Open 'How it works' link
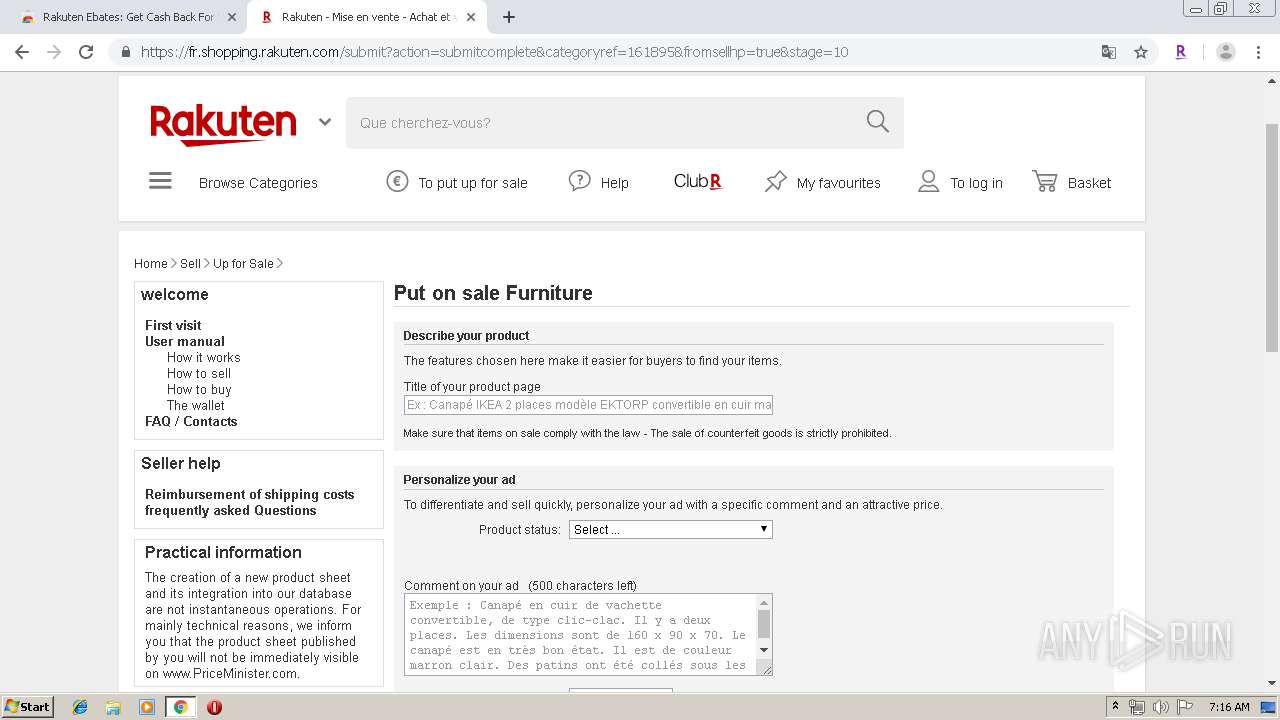The image size is (1280, 720). [x=204, y=357]
